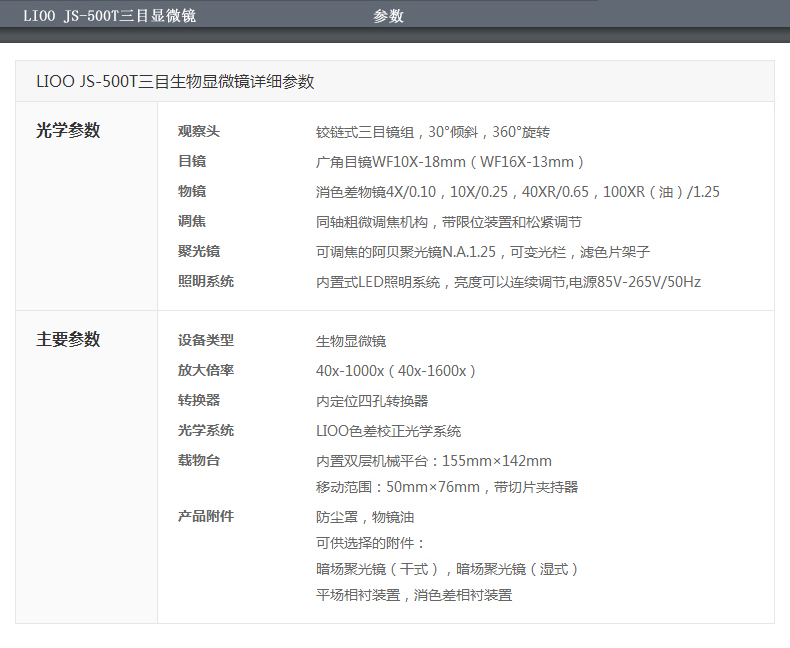Click the 物镜 label
This screenshot has width=790, height=648.
(x=192, y=191)
